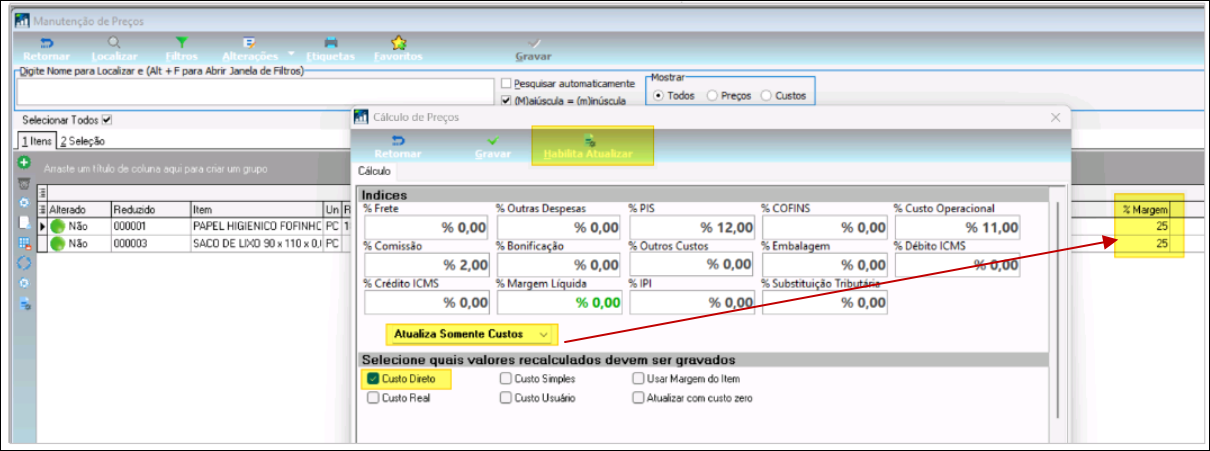Select the Cálculo tab

[x=376, y=172]
